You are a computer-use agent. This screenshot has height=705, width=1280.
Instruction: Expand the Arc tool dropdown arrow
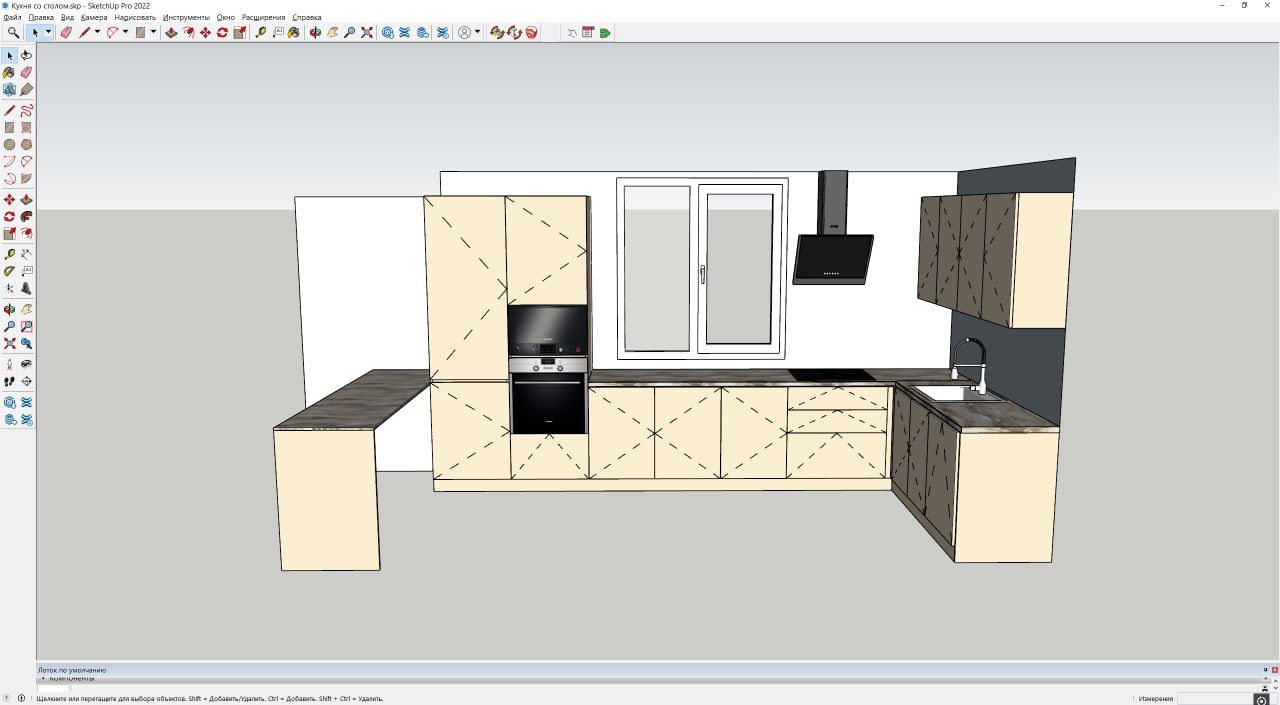pos(125,33)
